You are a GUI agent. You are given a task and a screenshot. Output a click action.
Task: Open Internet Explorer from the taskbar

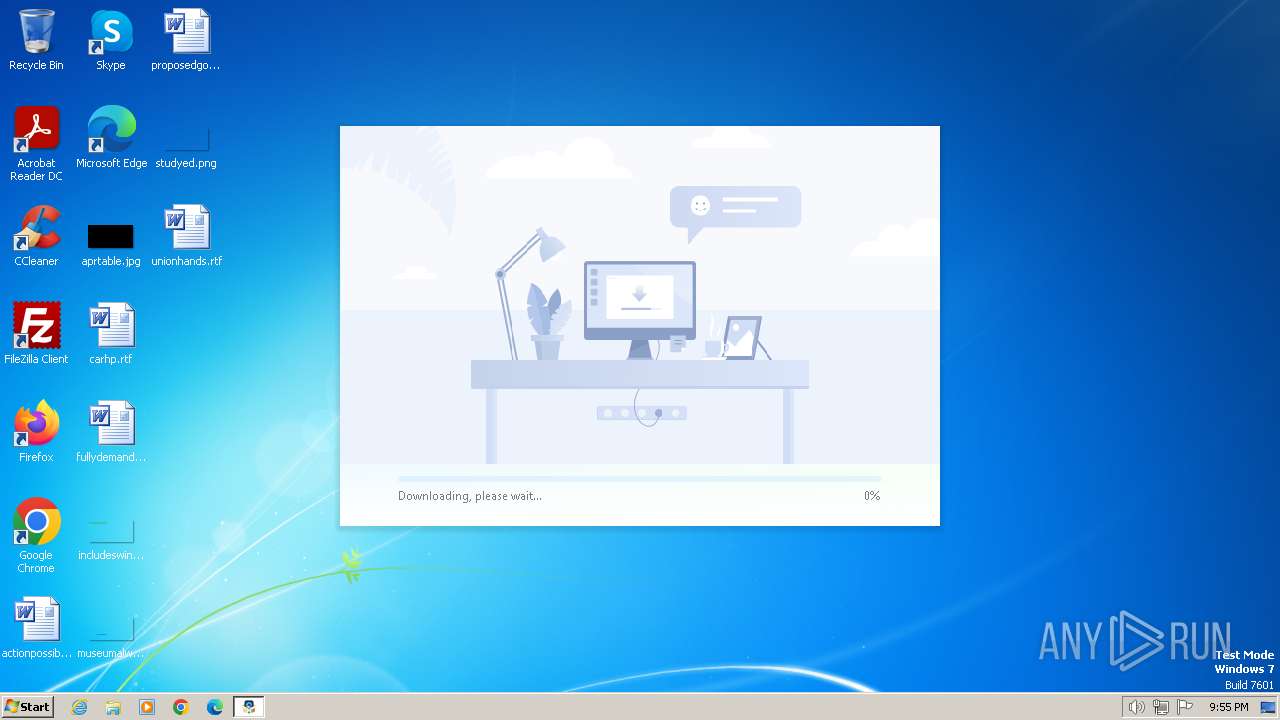80,707
